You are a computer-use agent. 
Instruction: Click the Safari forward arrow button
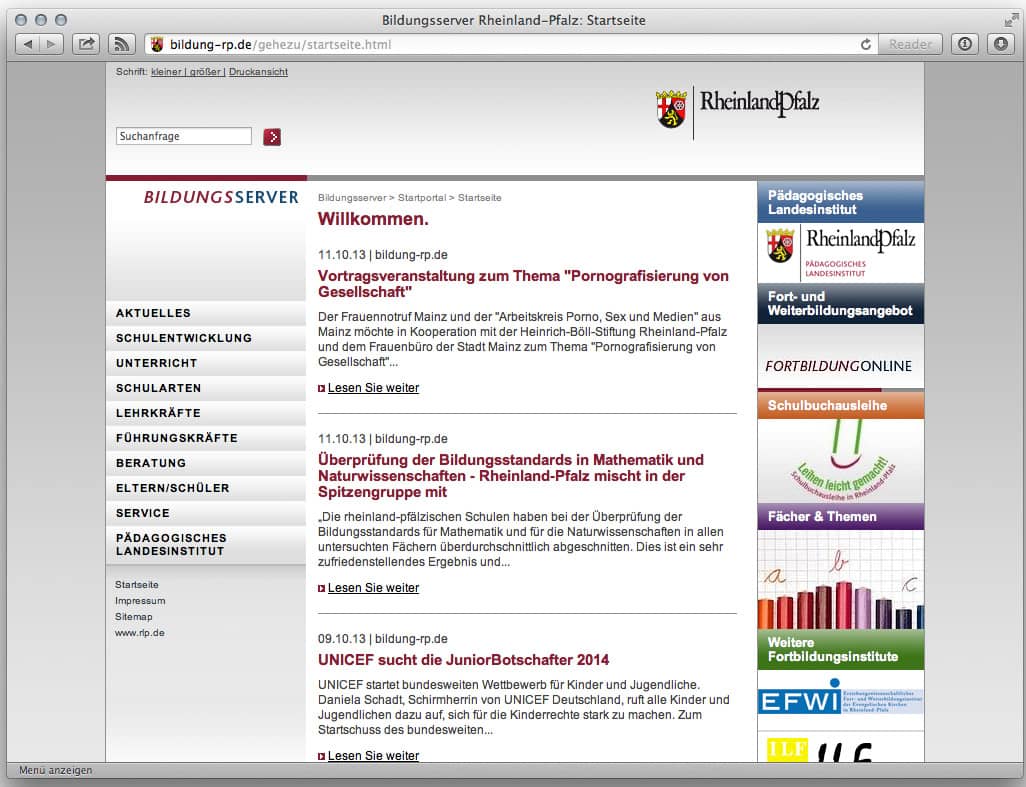pyautogui.click(x=51, y=44)
